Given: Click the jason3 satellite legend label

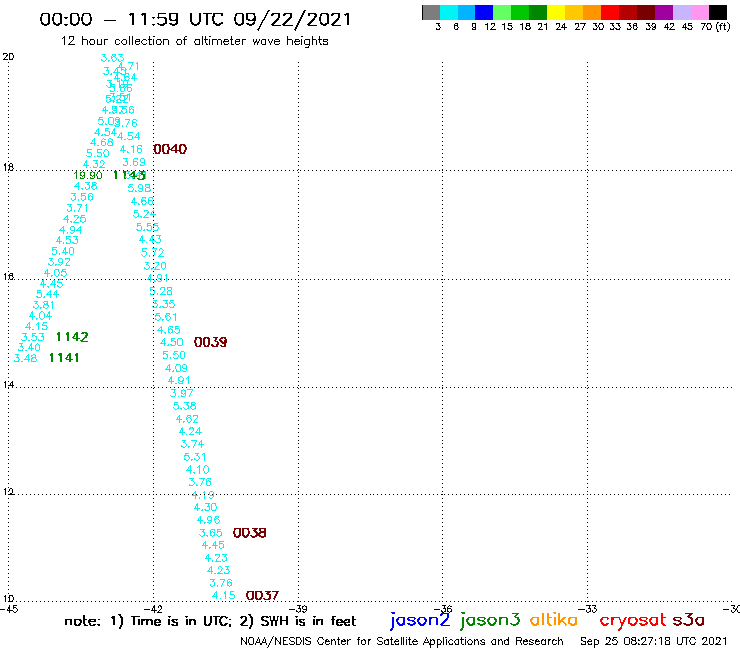Looking at the screenshot, I should click(x=490, y=620).
